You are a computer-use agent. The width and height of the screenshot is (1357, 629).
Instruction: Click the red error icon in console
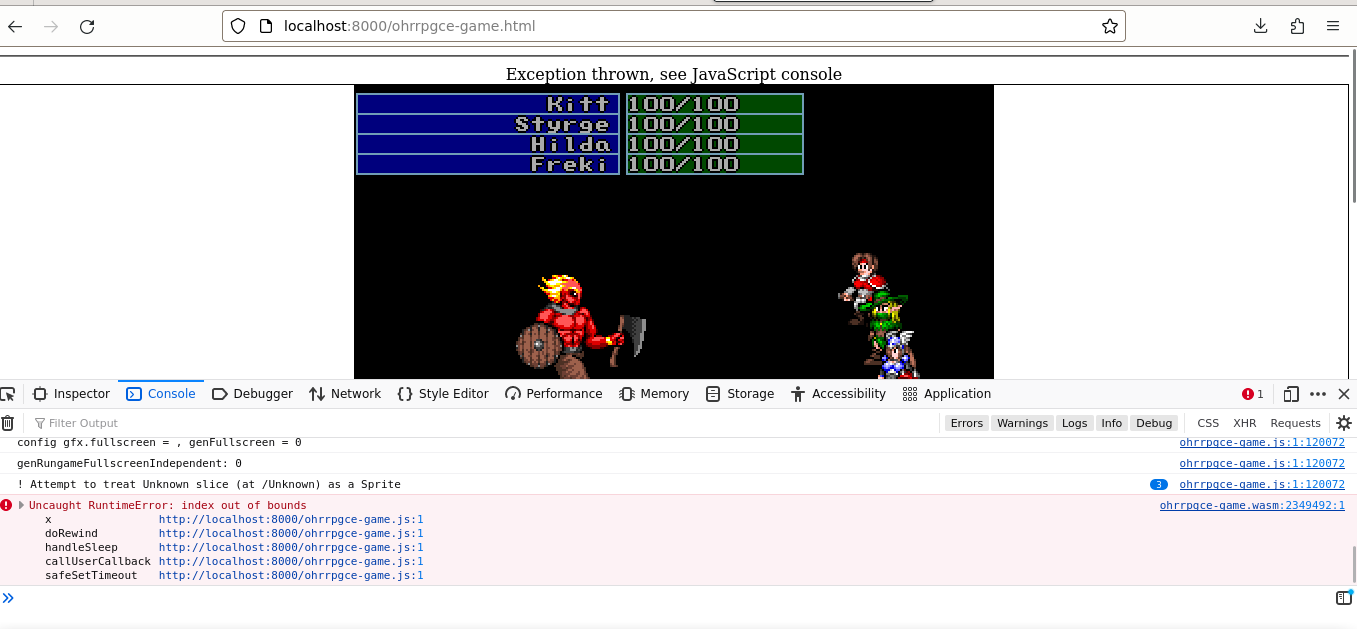pyautogui.click(x=7, y=505)
